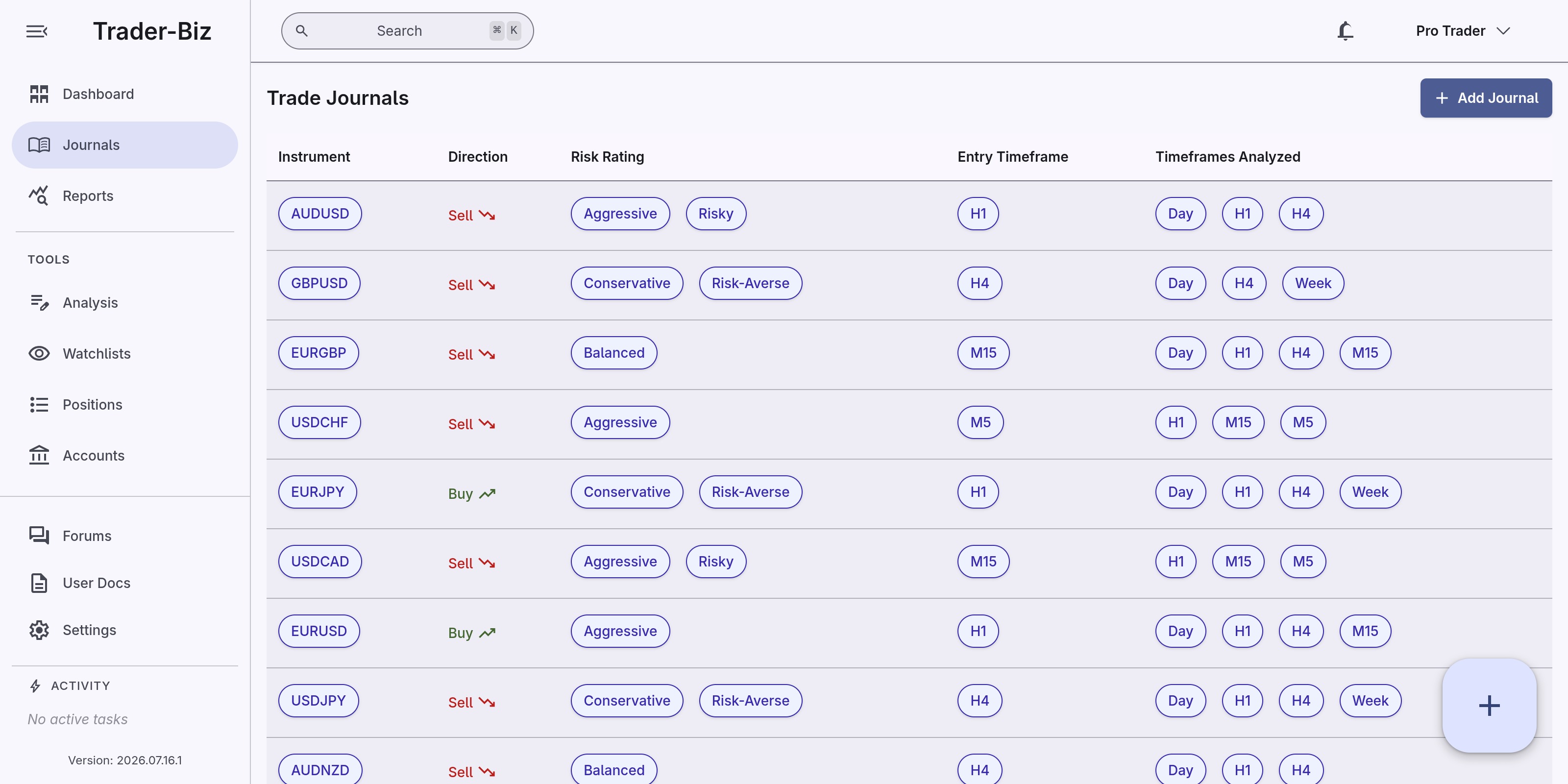Click M5 entry timeframe in USDCHF row
Screen dimensions: 1568x784
pyautogui.click(x=980, y=422)
